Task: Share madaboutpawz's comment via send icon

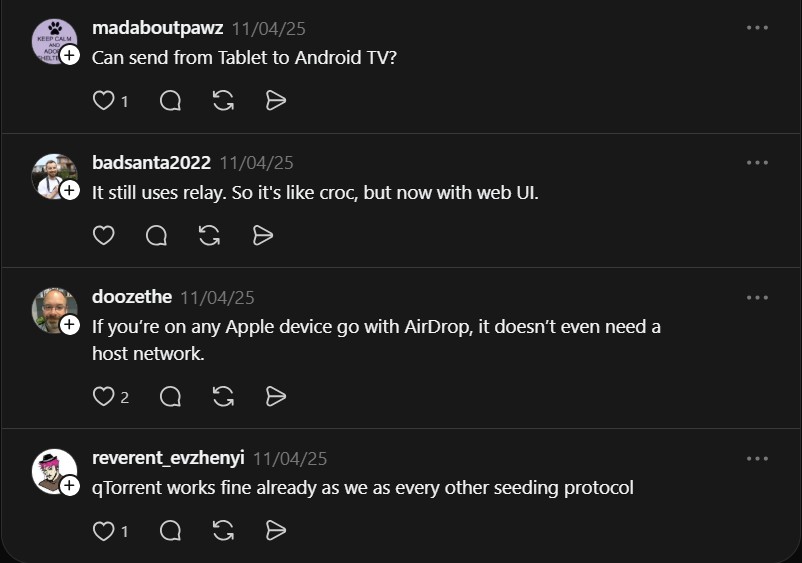Action: [276, 101]
